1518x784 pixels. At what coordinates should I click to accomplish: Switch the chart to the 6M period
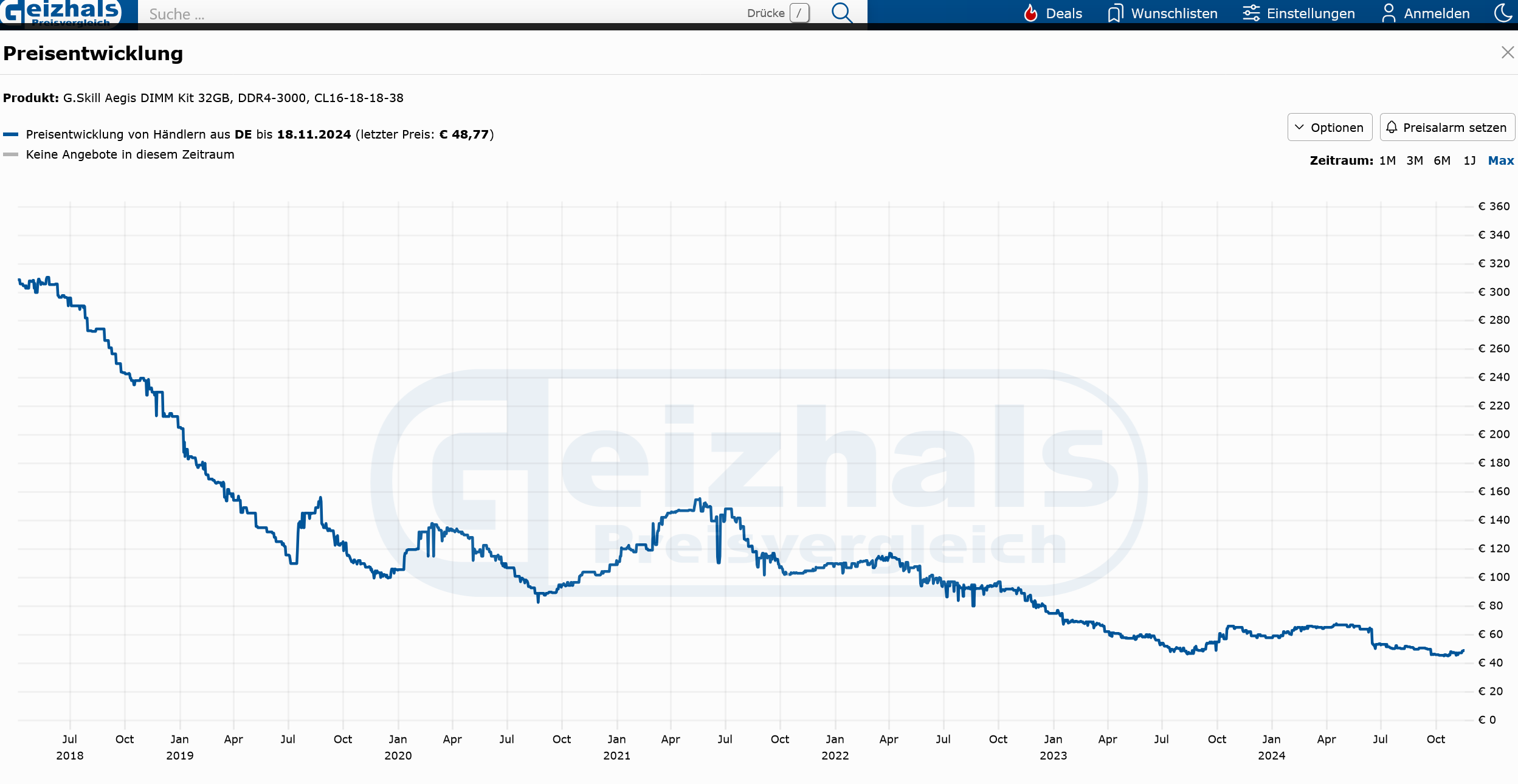click(x=1441, y=160)
